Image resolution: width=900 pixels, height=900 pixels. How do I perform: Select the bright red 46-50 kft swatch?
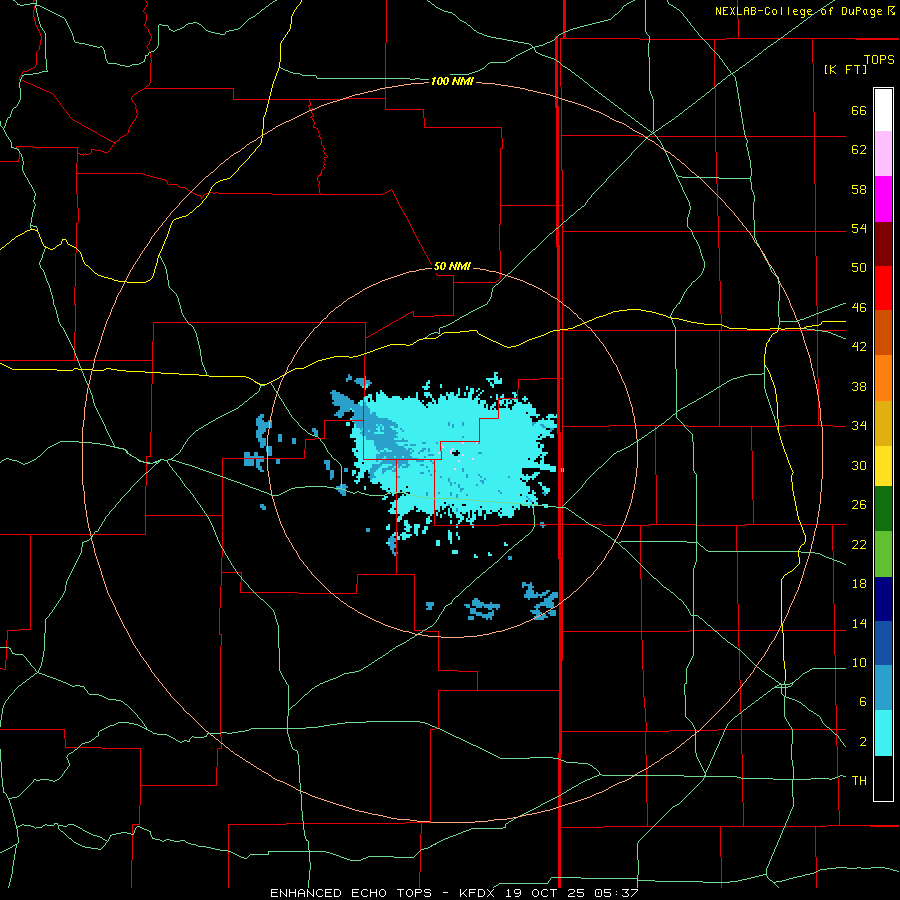coord(883,288)
